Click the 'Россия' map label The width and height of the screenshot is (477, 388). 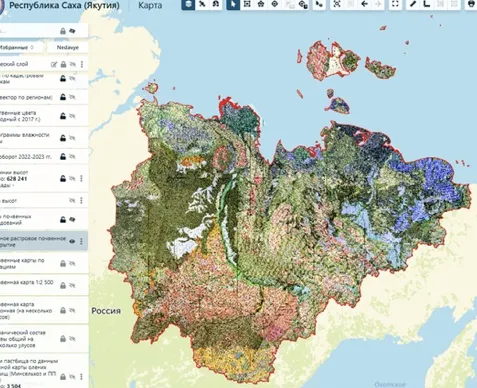tap(106, 311)
